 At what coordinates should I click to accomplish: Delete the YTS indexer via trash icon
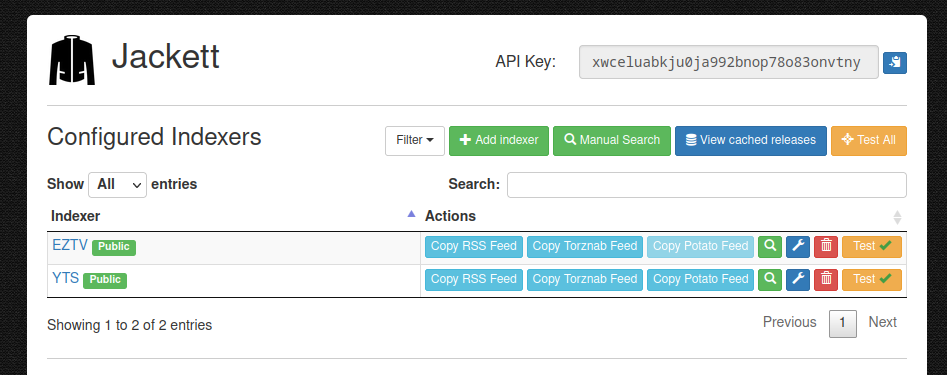826,280
